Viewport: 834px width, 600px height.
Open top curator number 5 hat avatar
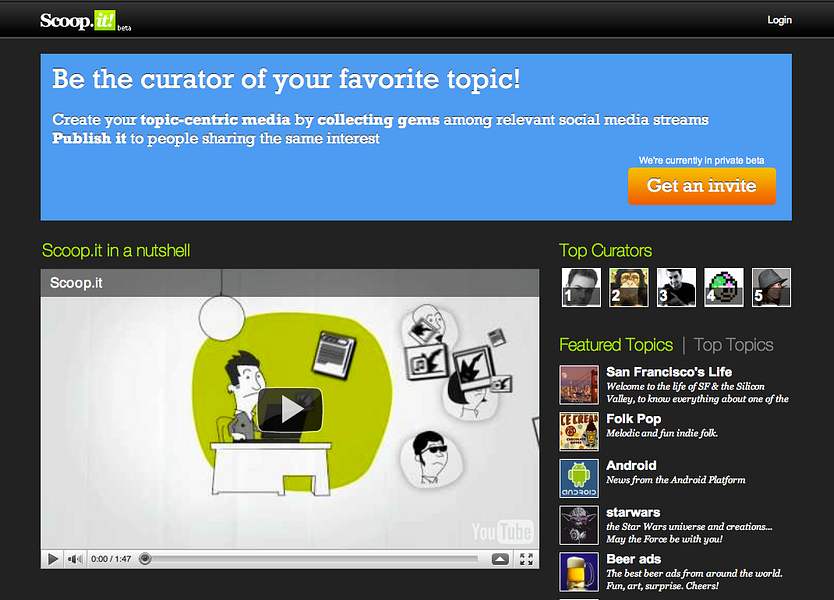coord(771,287)
